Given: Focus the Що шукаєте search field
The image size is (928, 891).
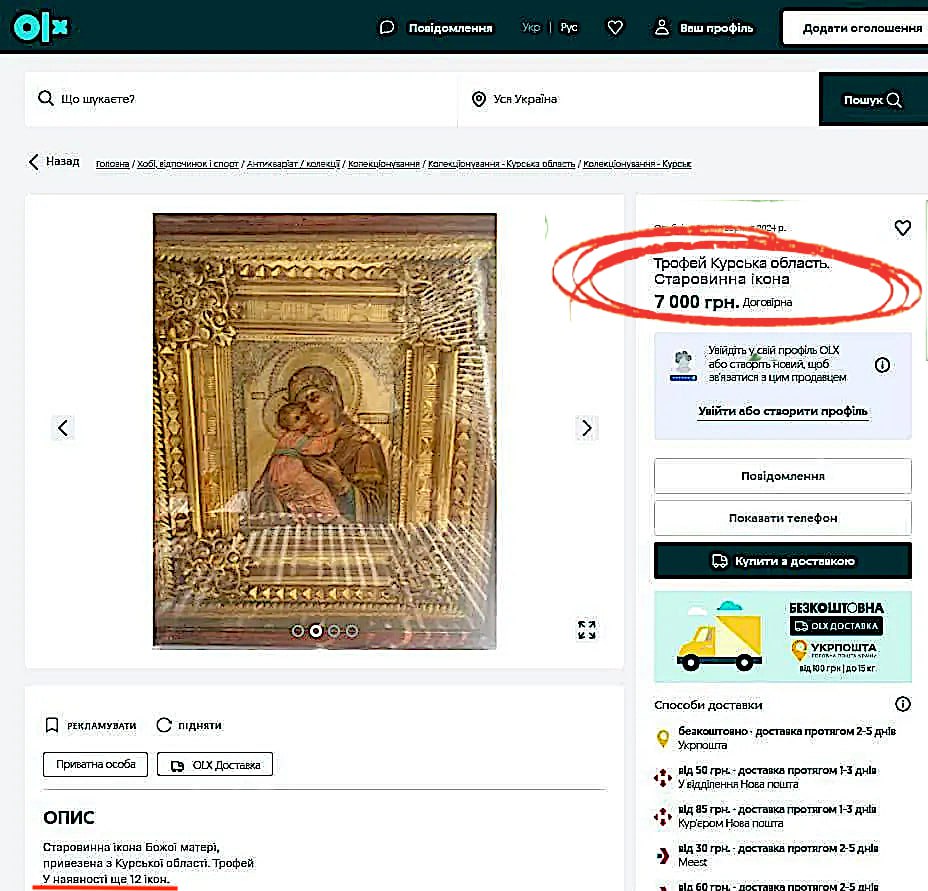Looking at the screenshot, I should tap(241, 99).
